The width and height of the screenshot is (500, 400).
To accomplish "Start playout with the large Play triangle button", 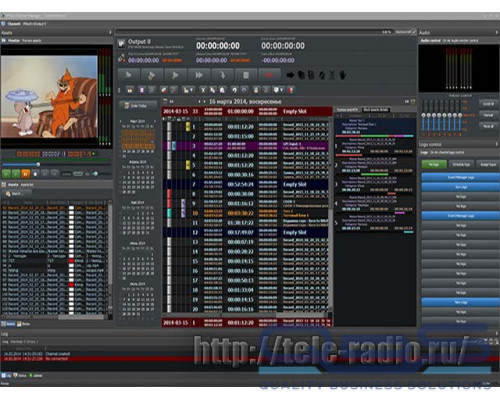I will coord(175,75).
